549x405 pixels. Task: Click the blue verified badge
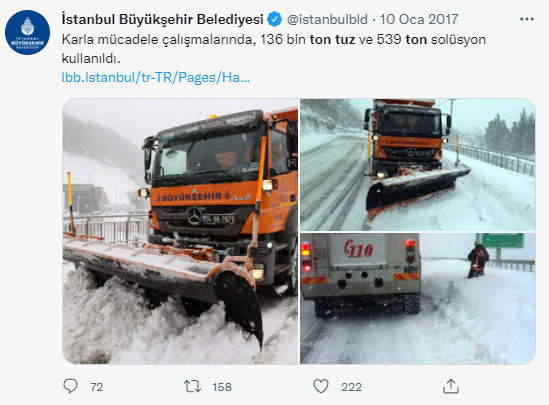[x=275, y=19]
